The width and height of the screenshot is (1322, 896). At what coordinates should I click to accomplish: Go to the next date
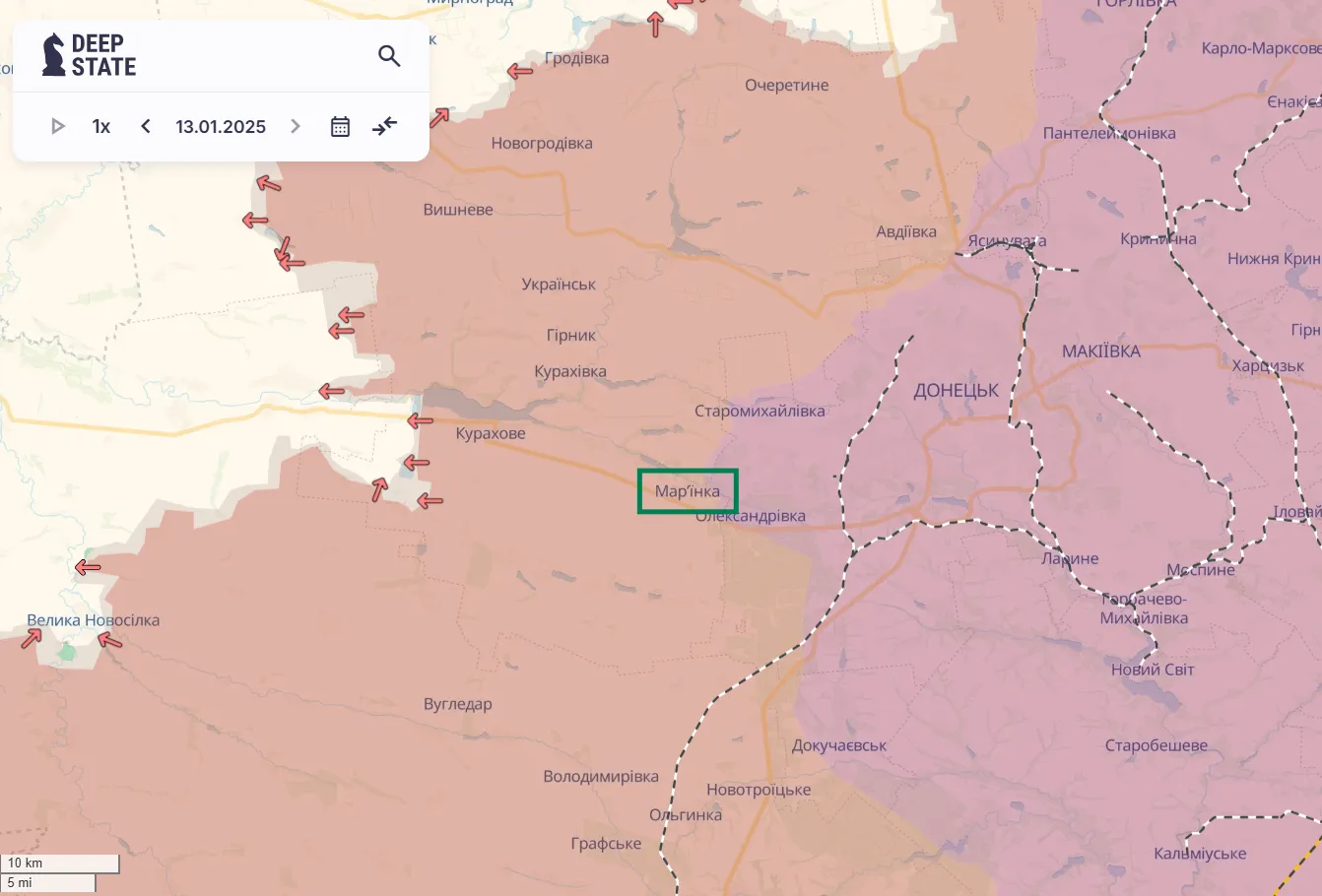295,126
